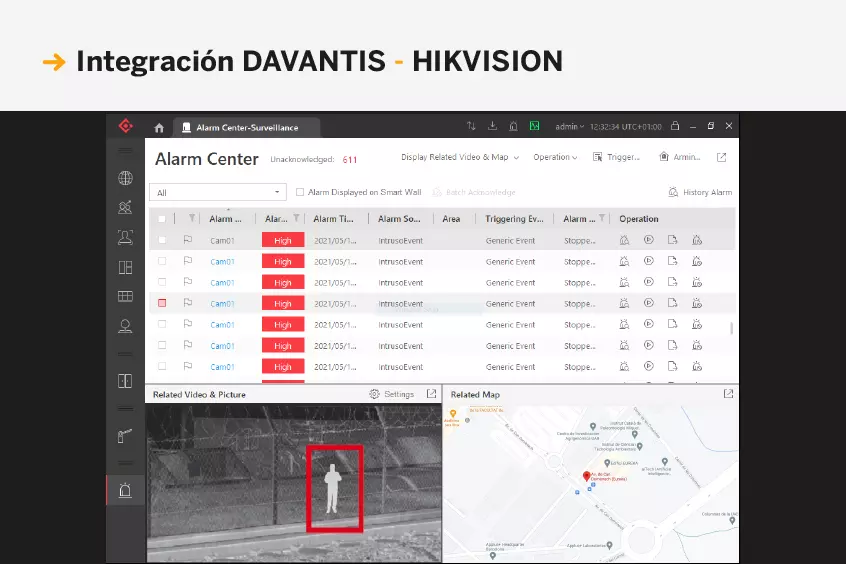Open the person location sidebar icon
Image resolution: width=846 pixels, height=564 pixels.
125,326
